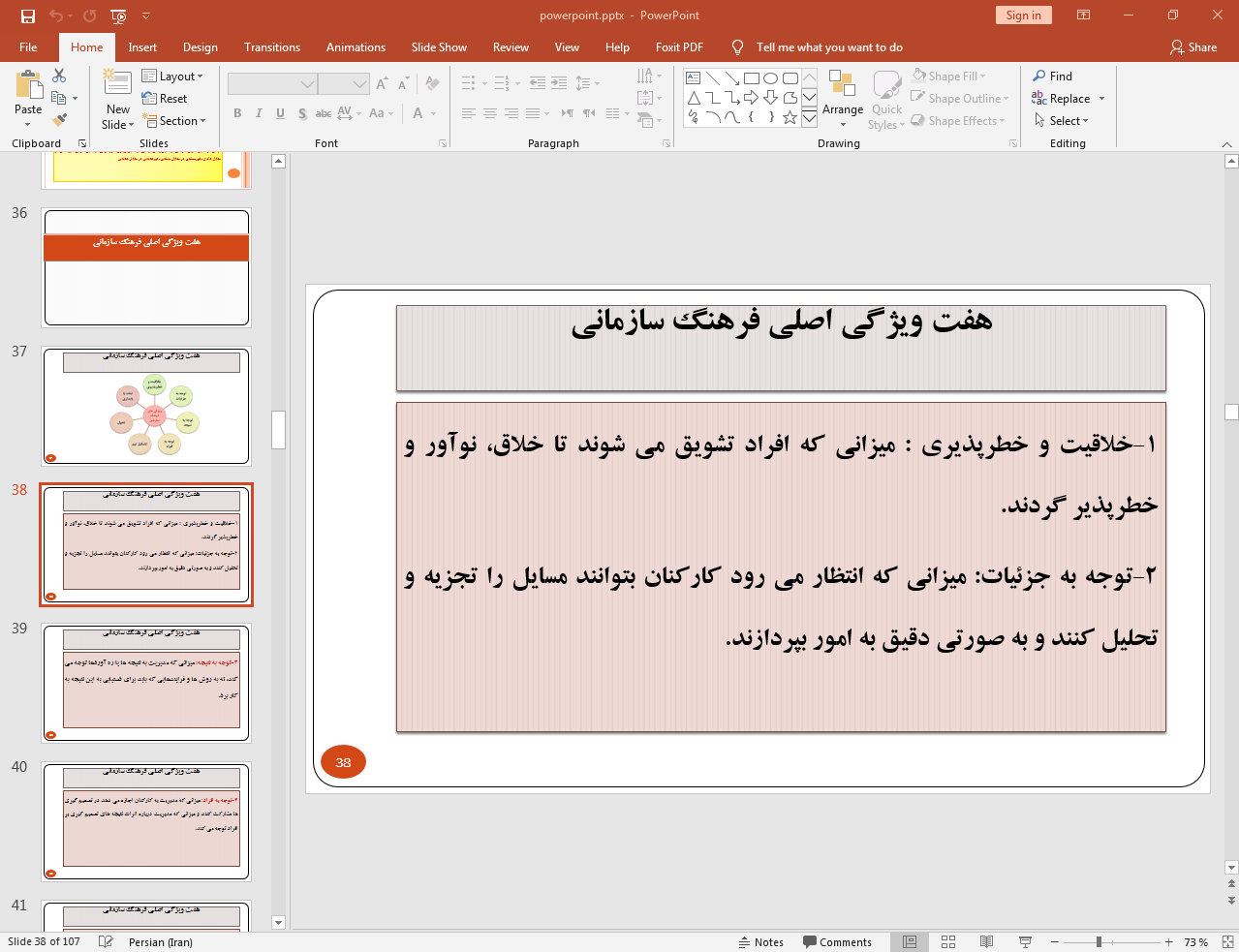Toggle Underline formatting

[280, 113]
